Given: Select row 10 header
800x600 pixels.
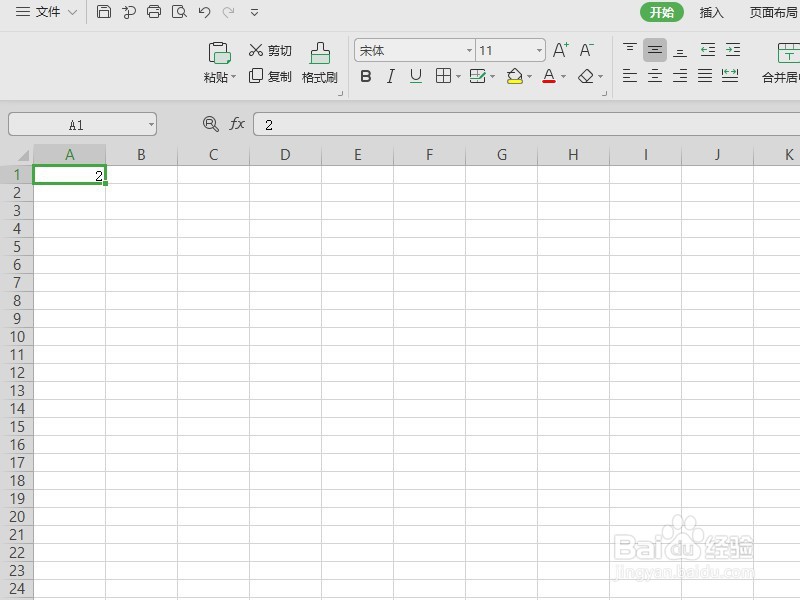Looking at the screenshot, I should pyautogui.click(x=17, y=337).
